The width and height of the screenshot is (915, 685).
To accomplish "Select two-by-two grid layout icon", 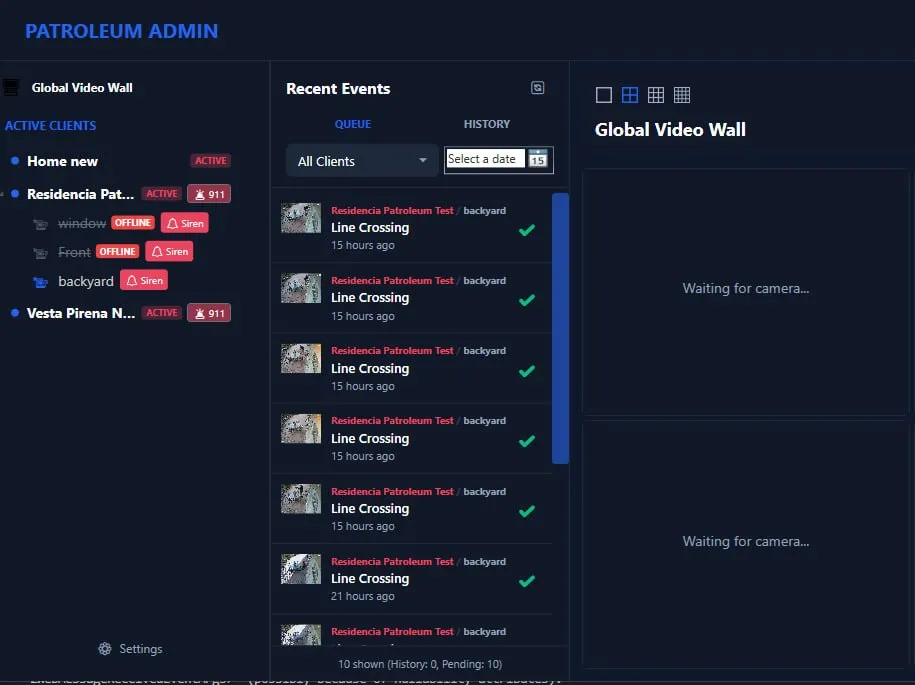I will coord(630,95).
